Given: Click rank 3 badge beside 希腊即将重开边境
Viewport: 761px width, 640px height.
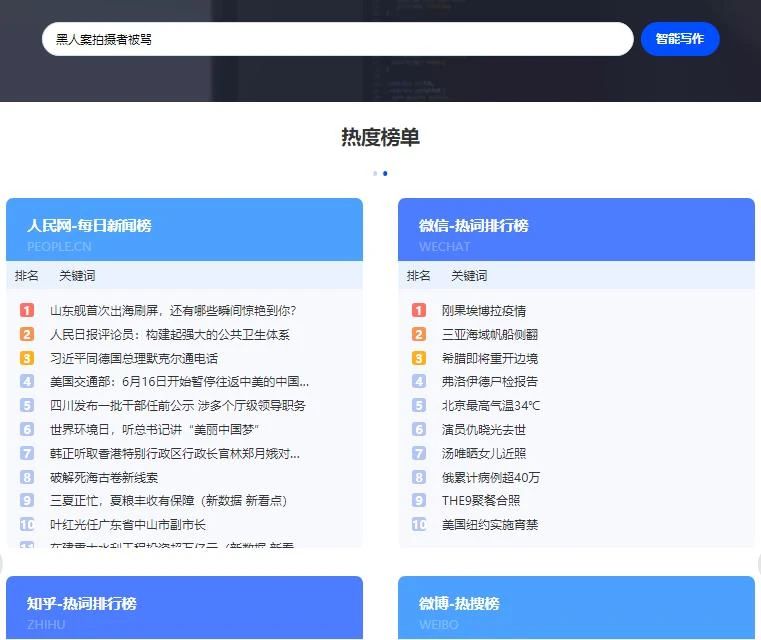Looking at the screenshot, I should (x=418, y=358).
